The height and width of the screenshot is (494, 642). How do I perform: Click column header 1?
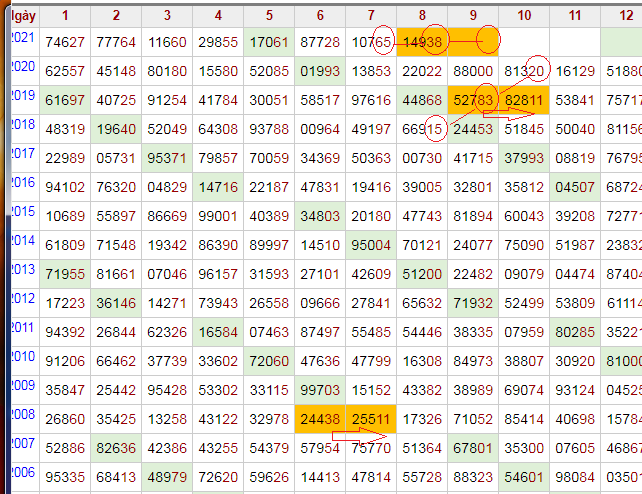(x=65, y=15)
